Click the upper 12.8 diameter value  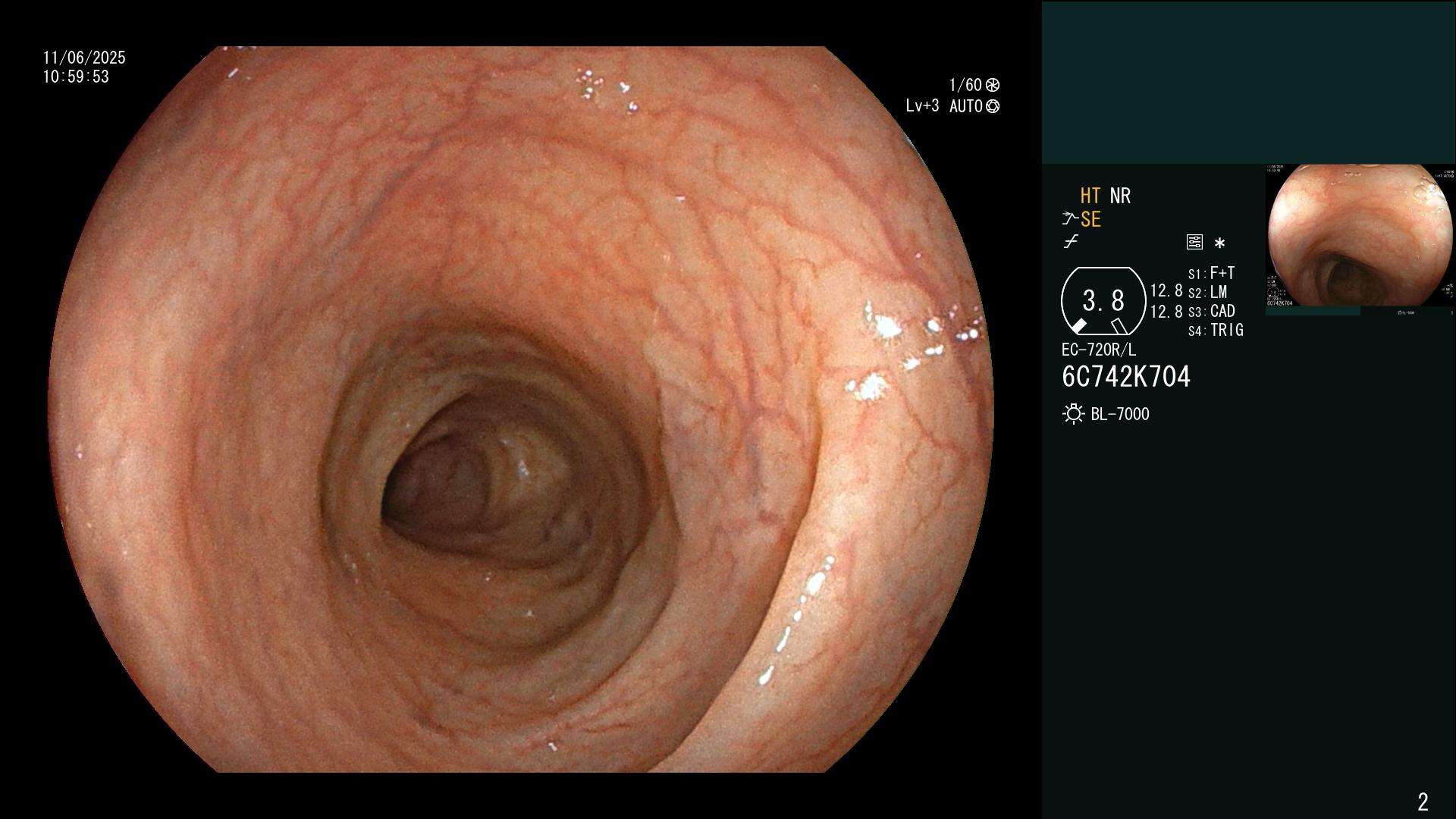[x=1166, y=290]
